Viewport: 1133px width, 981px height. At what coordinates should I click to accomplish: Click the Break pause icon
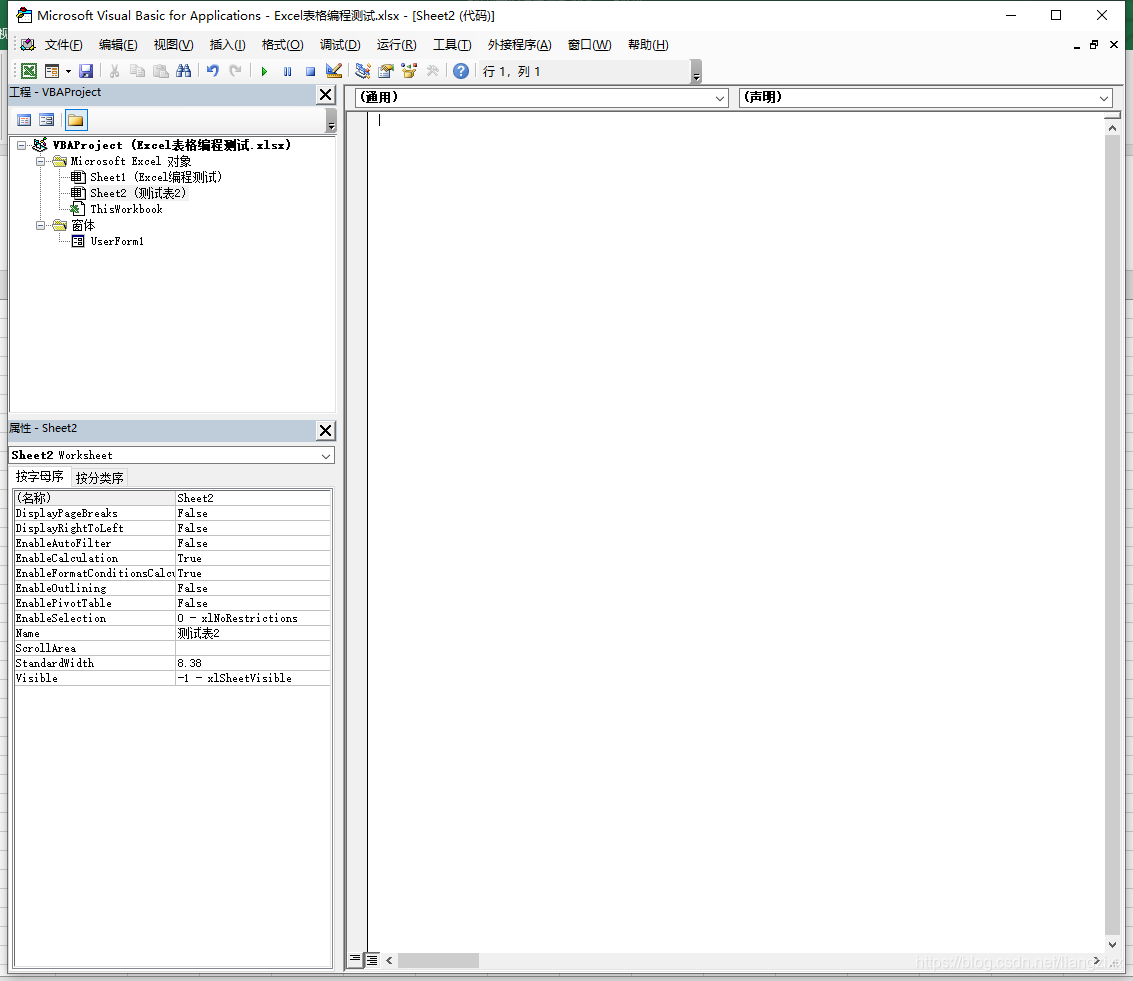(x=288, y=71)
